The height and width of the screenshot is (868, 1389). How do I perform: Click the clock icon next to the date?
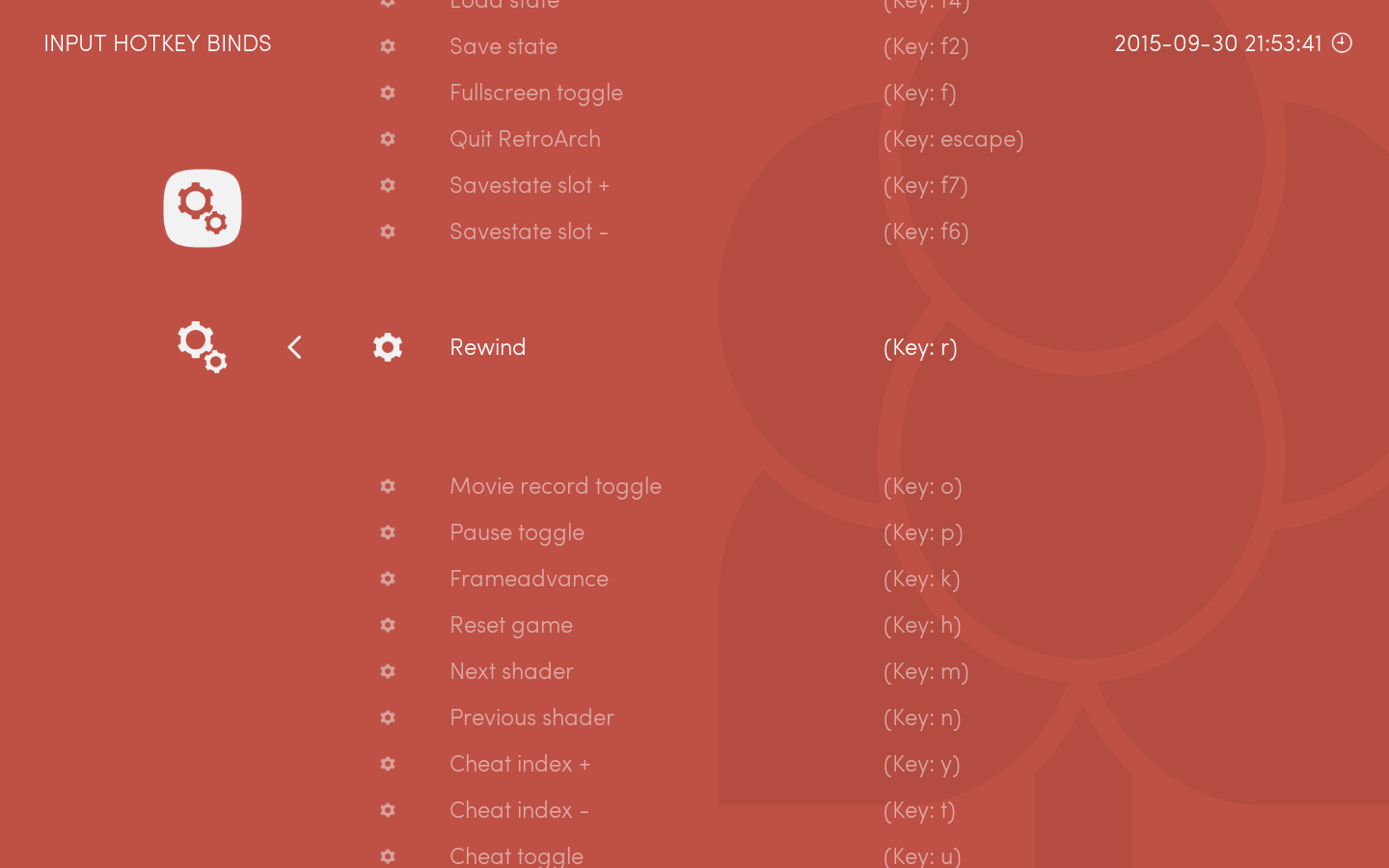1342,42
